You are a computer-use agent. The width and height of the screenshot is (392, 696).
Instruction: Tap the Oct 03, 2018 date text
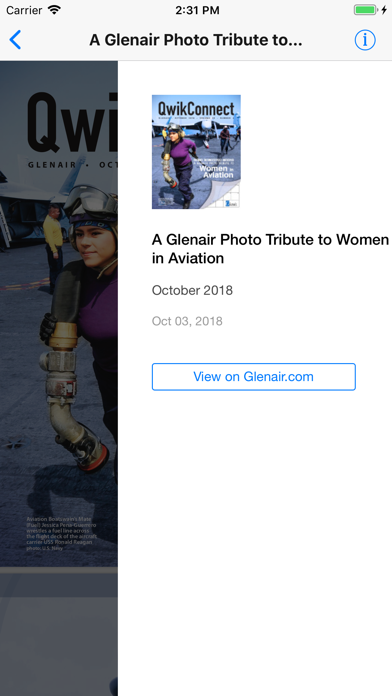(x=187, y=321)
